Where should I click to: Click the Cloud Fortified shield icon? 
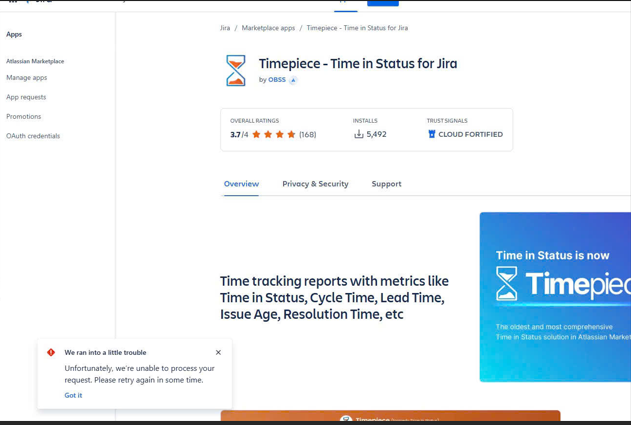tap(432, 134)
